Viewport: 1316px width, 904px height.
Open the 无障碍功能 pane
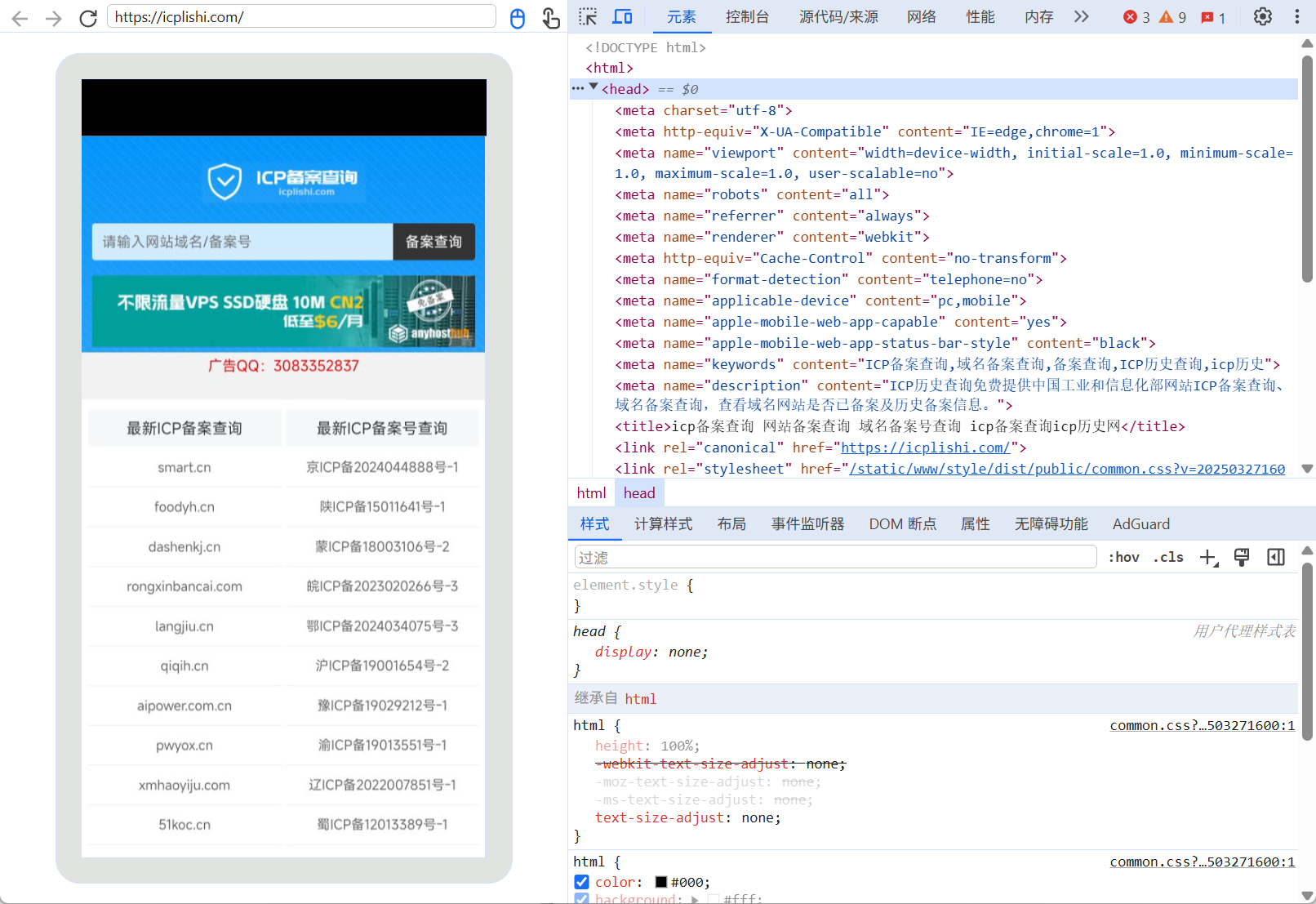click(1051, 524)
